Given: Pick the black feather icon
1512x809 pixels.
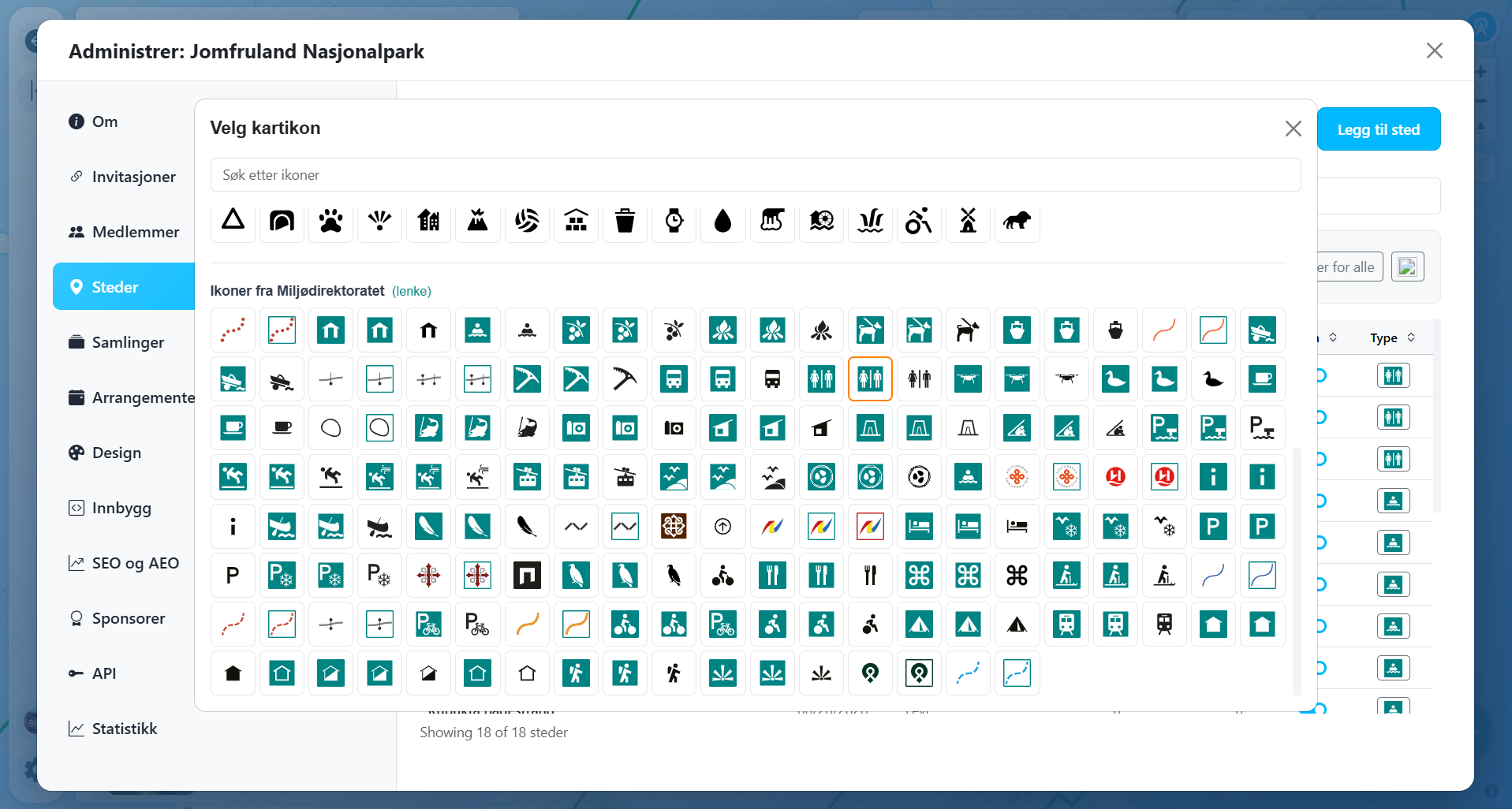Looking at the screenshot, I should click(x=527, y=526).
